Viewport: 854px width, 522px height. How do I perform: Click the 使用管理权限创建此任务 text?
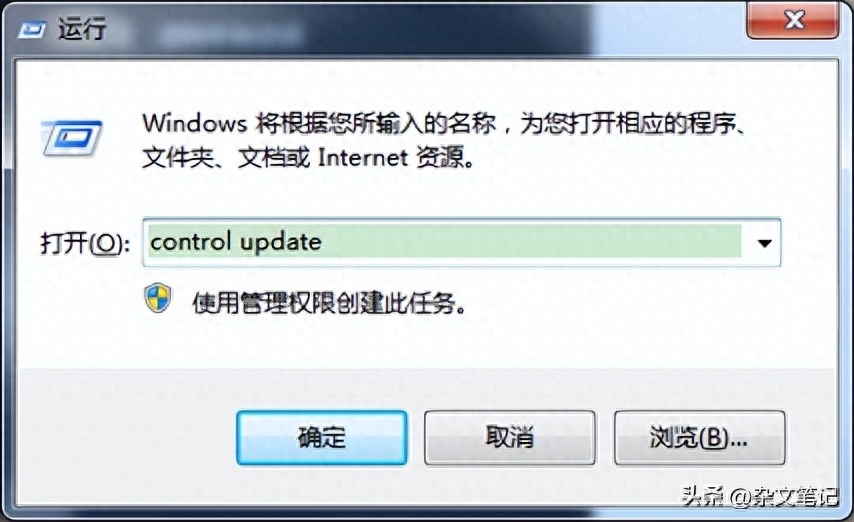click(329, 302)
